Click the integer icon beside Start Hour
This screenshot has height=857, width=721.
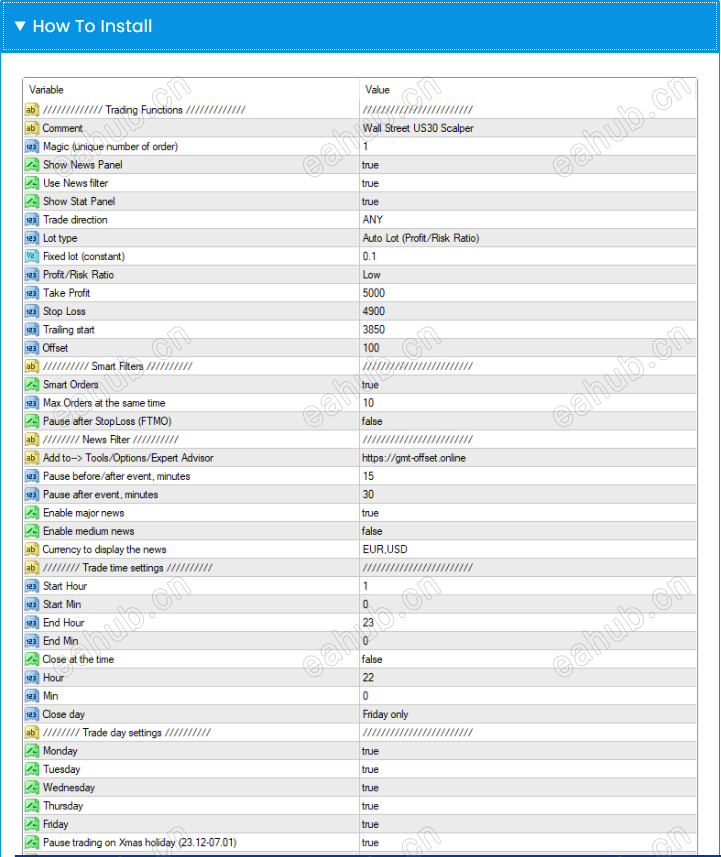point(32,586)
